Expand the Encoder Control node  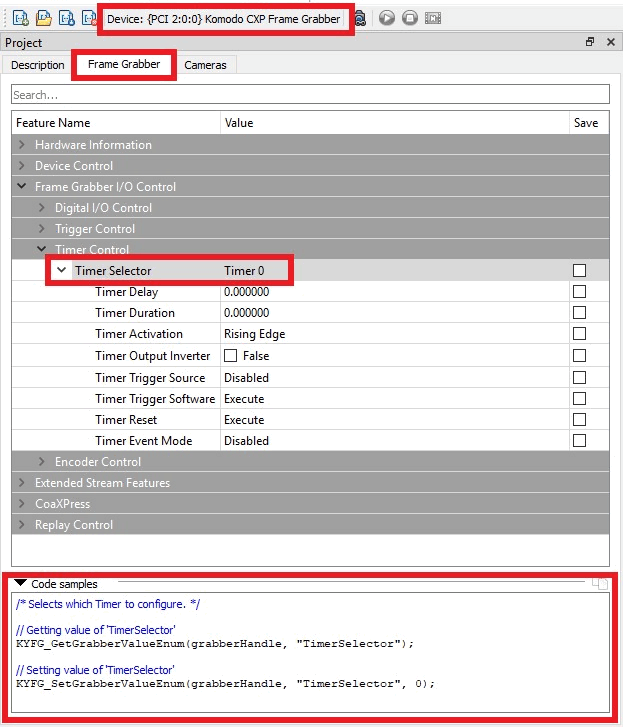42,462
